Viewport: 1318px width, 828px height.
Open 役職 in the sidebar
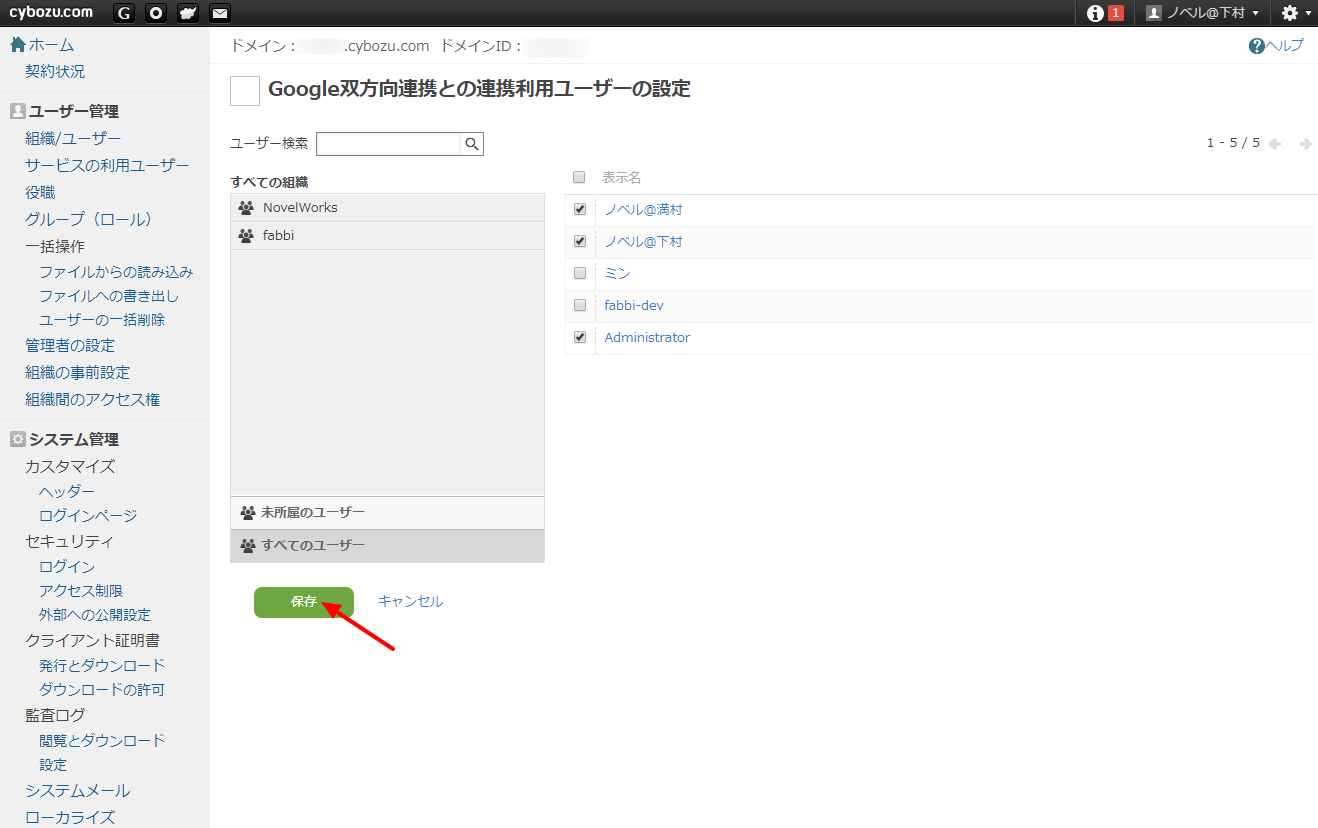[40, 192]
